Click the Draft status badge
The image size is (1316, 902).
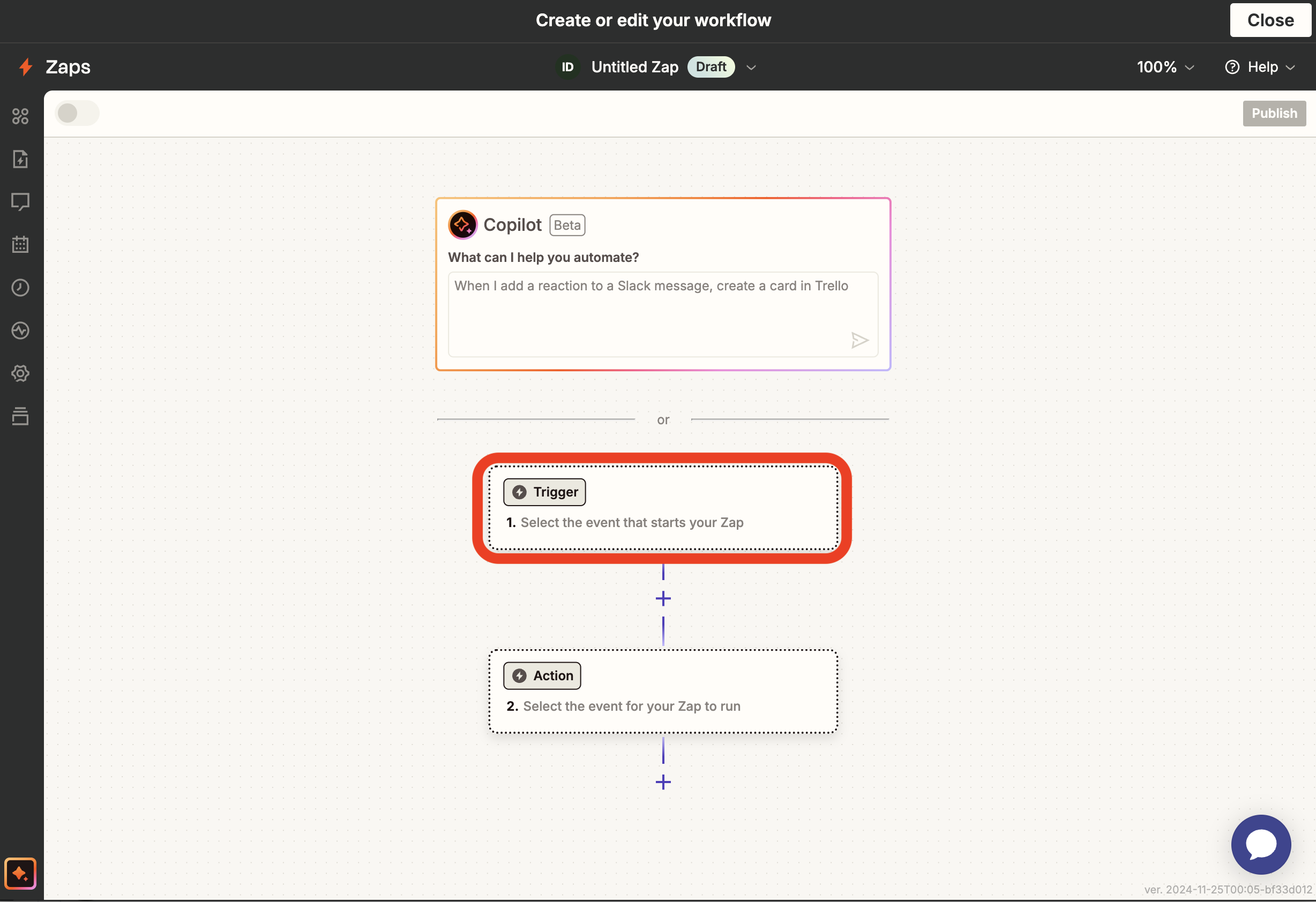click(x=711, y=66)
